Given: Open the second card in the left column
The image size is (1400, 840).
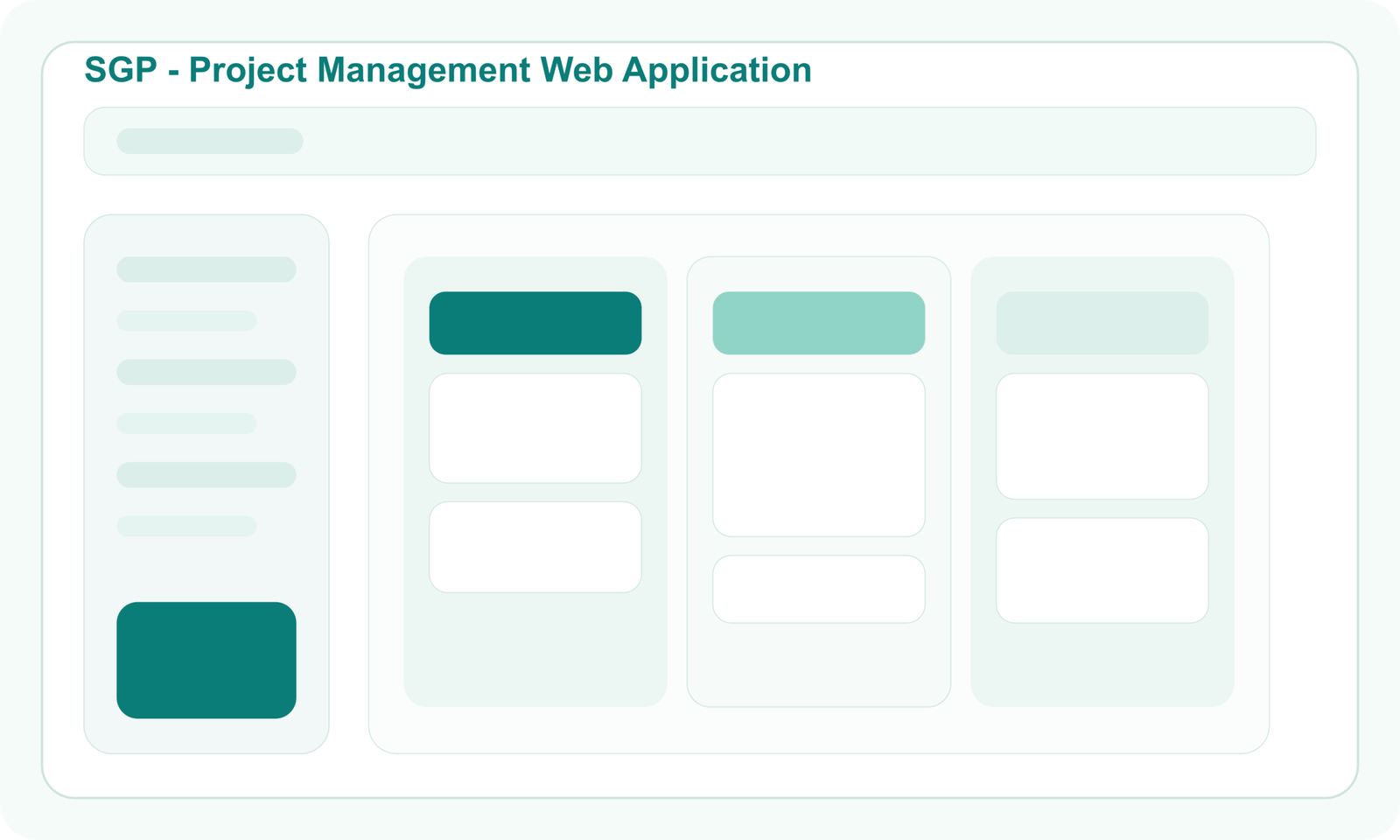Looking at the screenshot, I should pos(535,547).
